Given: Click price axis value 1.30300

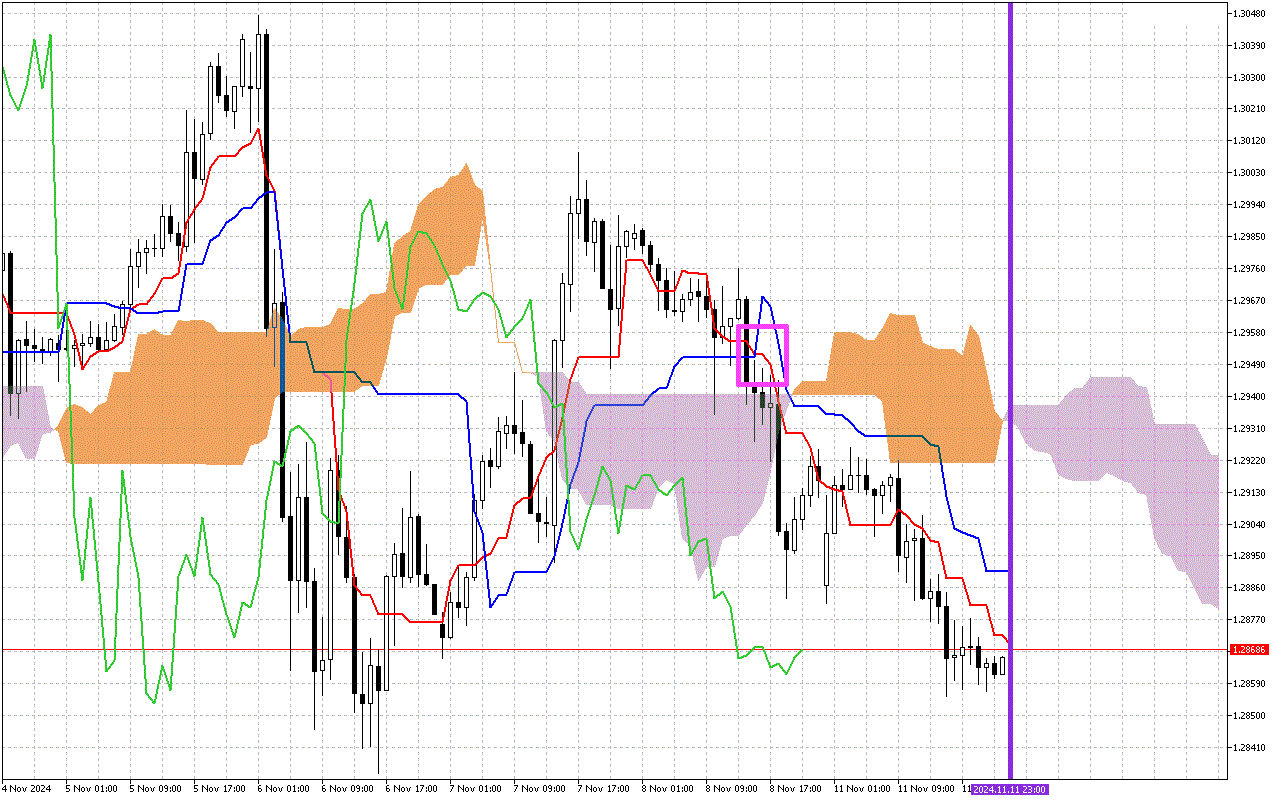Looking at the screenshot, I should click(1248, 78).
